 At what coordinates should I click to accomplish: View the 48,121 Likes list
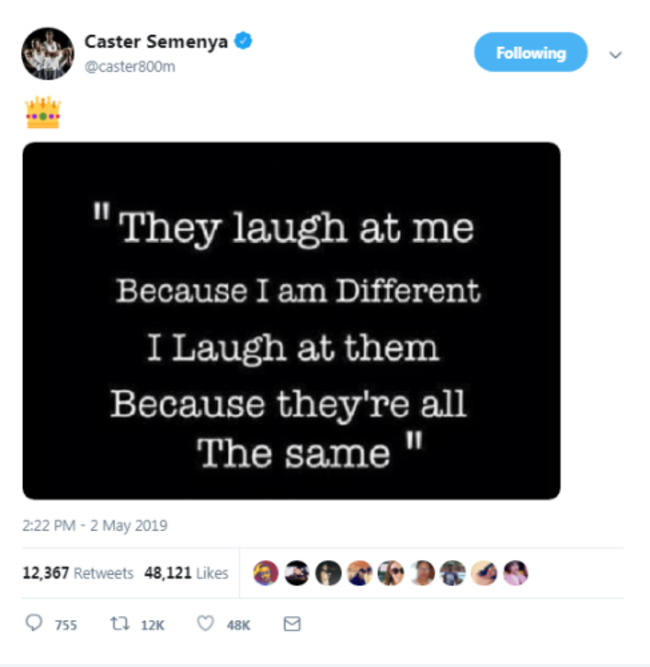point(186,573)
